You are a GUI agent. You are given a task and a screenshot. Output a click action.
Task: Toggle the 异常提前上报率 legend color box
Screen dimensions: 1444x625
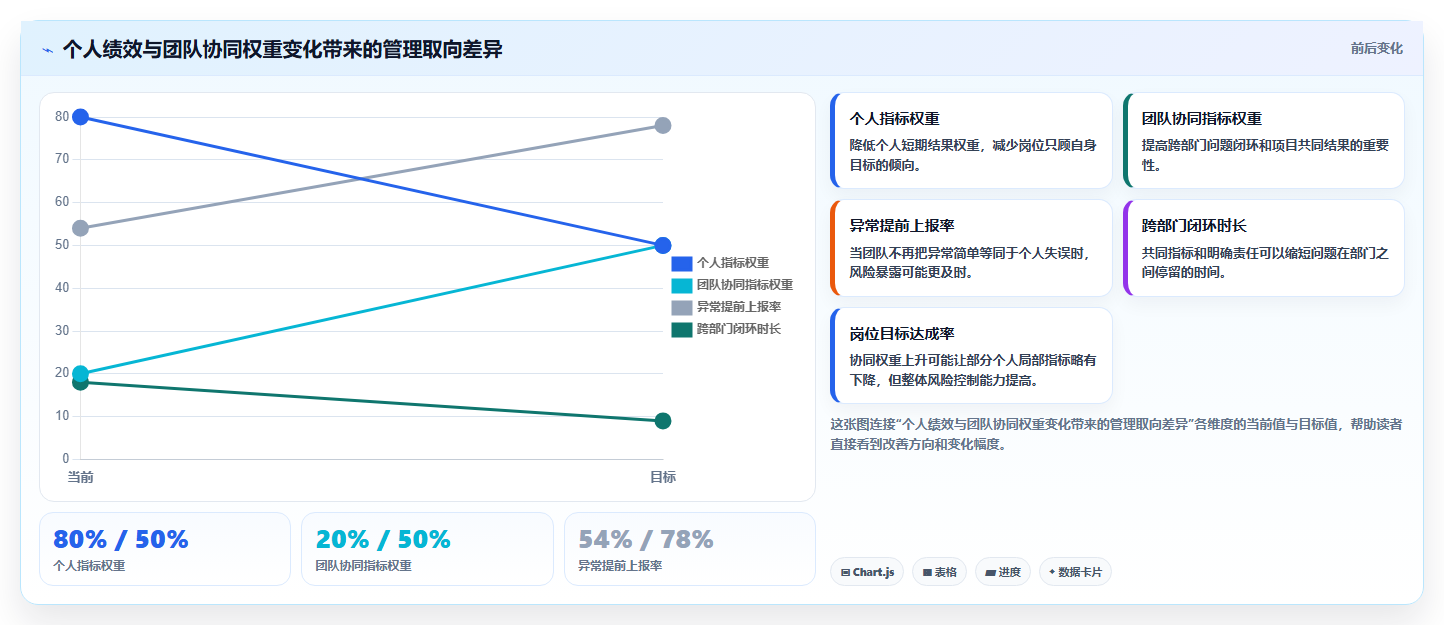pyautogui.click(x=681, y=307)
